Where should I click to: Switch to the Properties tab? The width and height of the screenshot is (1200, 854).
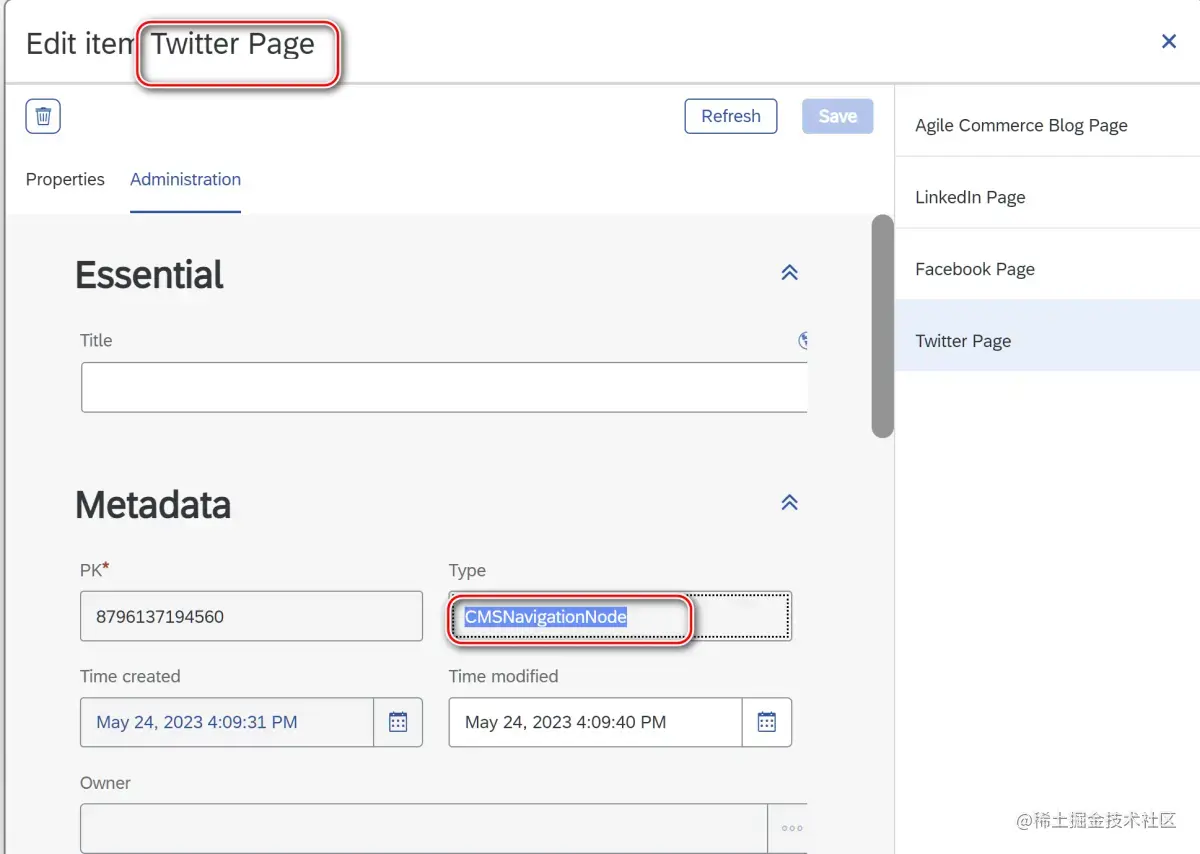coord(65,180)
